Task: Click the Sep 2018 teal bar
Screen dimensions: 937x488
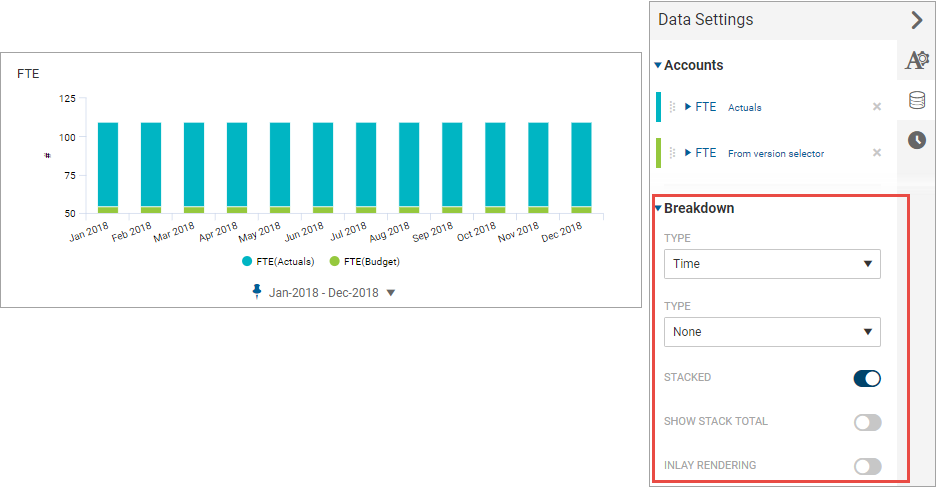Action: [x=452, y=164]
